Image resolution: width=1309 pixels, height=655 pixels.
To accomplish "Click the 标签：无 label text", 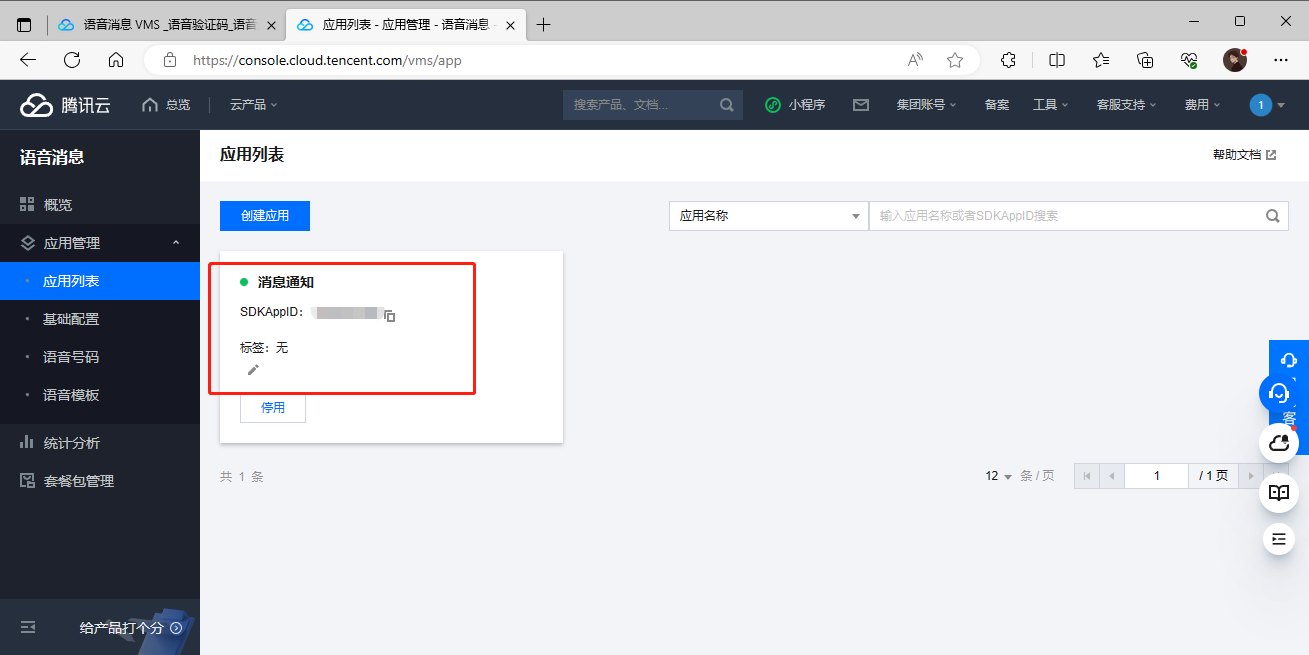I will [x=264, y=348].
